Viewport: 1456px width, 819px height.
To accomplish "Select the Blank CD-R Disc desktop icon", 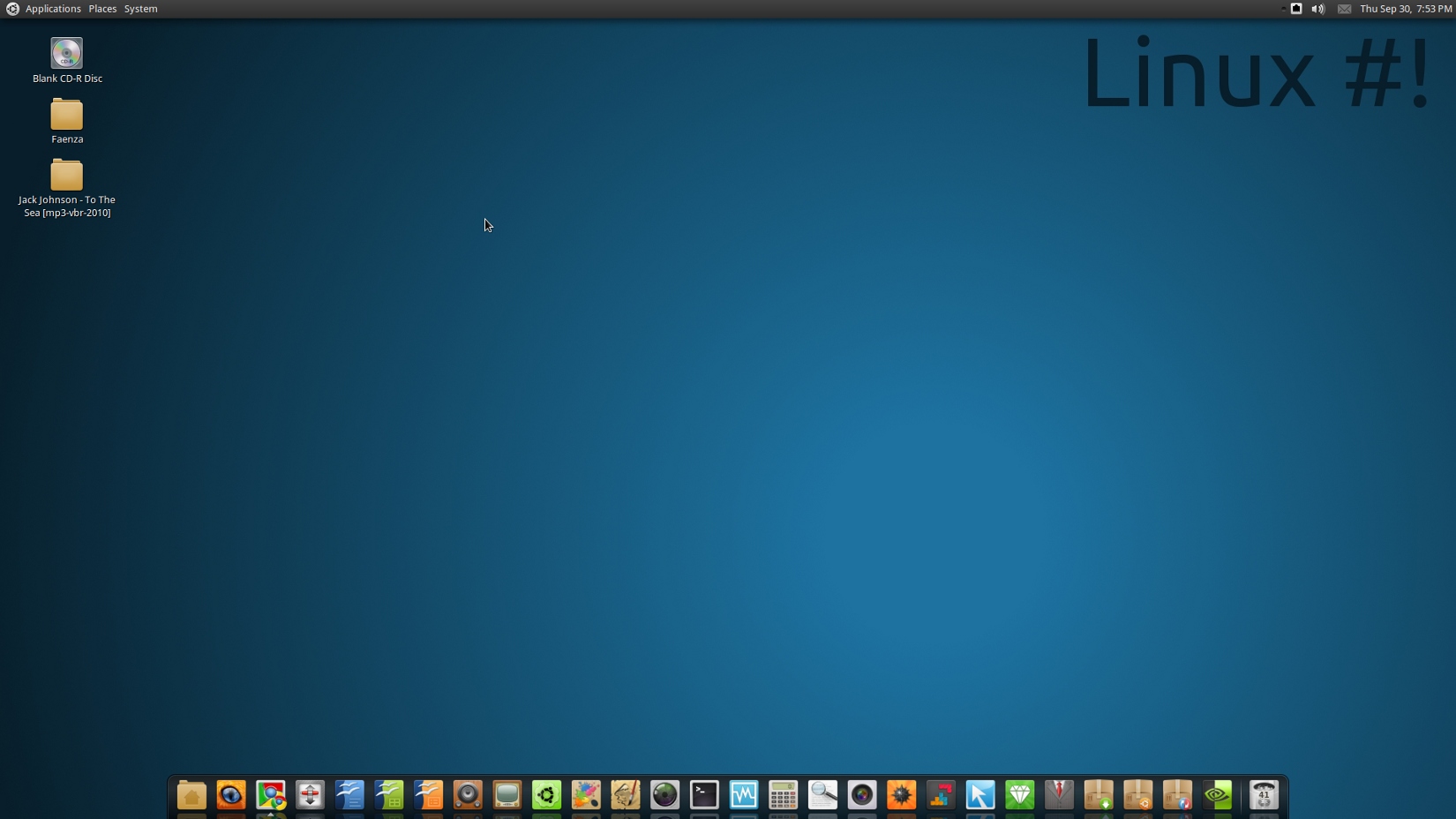I will (67, 61).
